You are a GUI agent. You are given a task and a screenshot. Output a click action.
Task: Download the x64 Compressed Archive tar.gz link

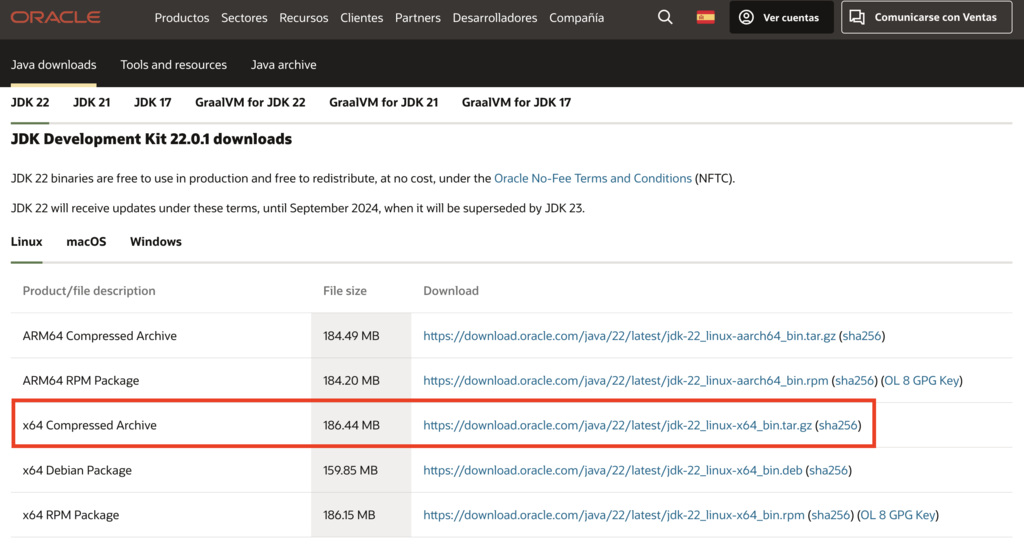617,425
